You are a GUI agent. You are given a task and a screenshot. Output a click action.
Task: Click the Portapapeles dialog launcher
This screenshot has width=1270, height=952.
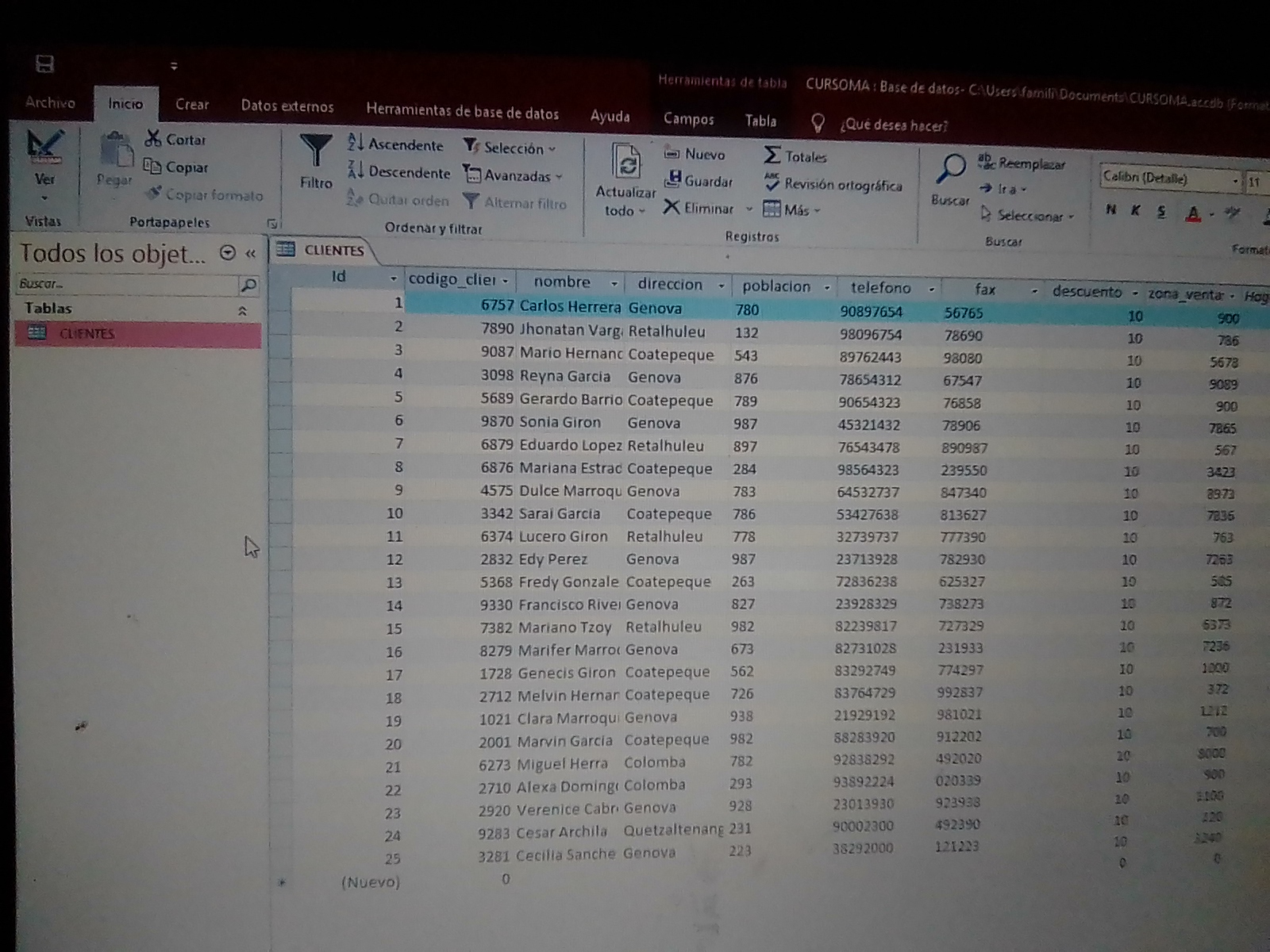[x=272, y=225]
